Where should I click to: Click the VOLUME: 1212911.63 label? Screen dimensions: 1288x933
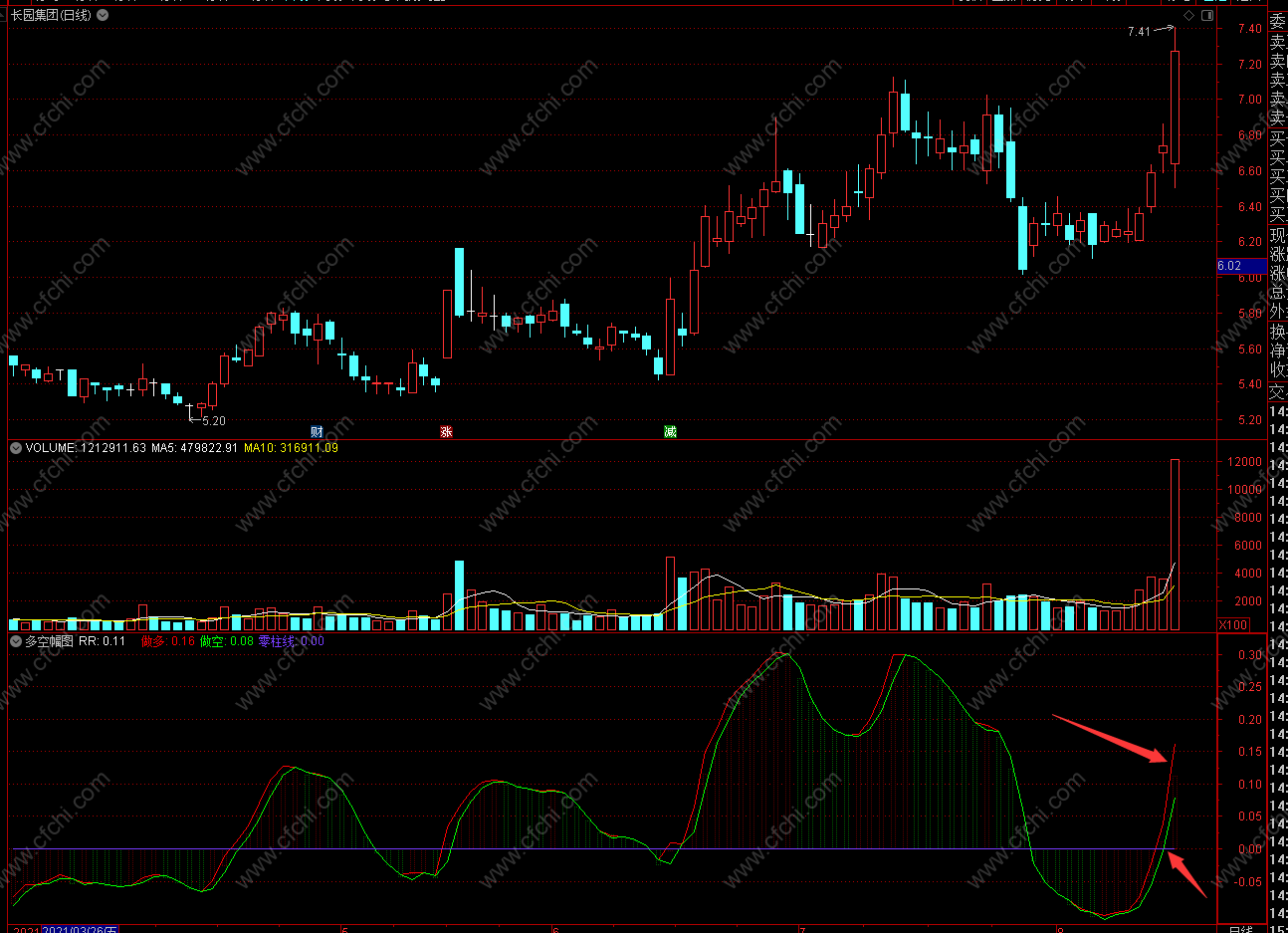click(86, 448)
